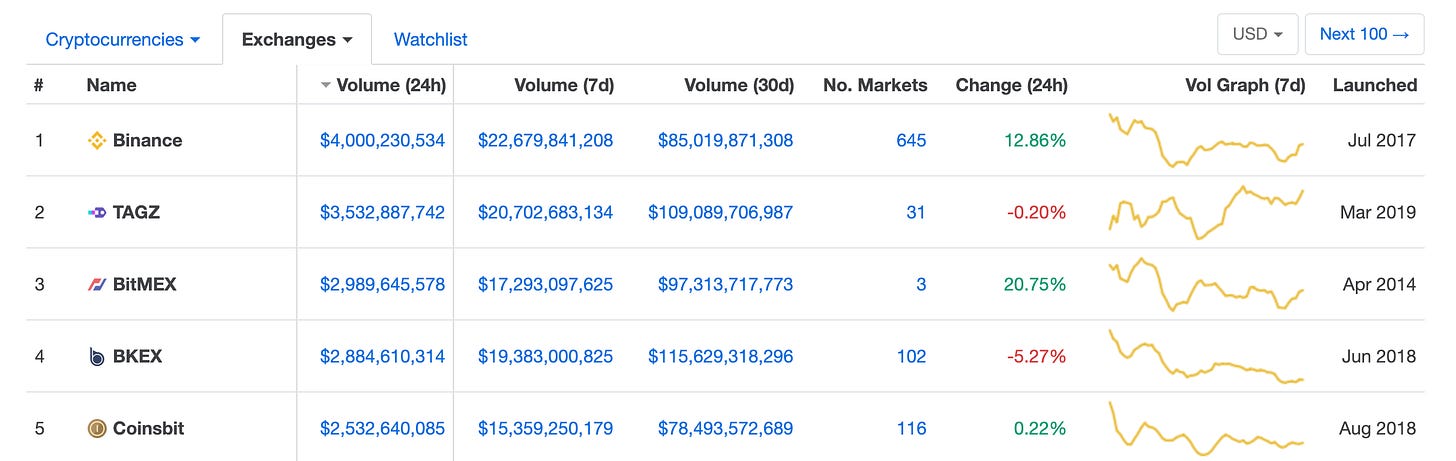Viewport: 1456px width, 461px height.
Task: Sort by Volume (7d) column header
Action: [564, 86]
